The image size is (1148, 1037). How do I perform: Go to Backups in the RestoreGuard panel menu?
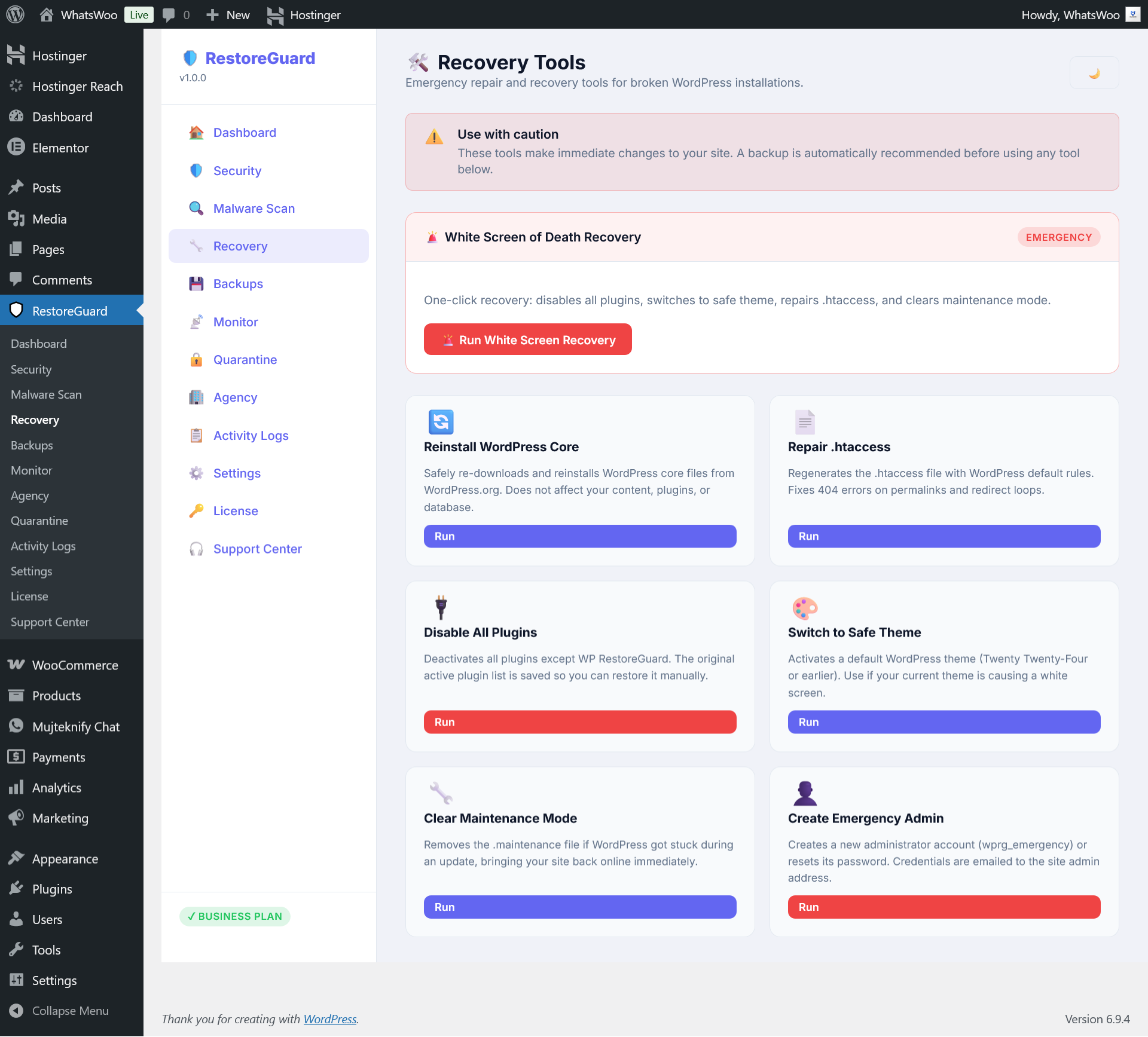point(268,284)
